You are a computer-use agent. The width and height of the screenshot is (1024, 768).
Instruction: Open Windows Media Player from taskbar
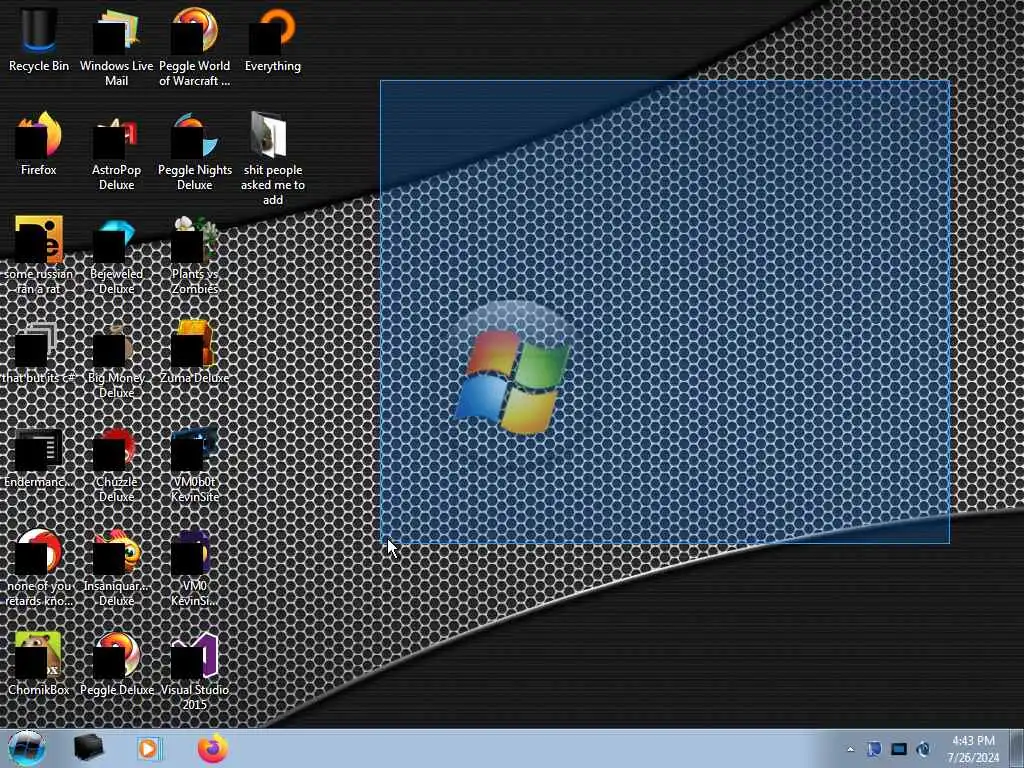click(x=149, y=748)
